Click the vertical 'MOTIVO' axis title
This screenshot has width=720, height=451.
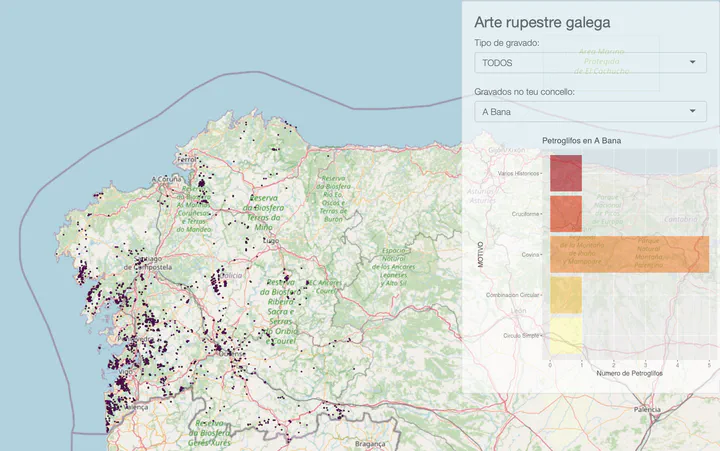[x=480, y=254]
